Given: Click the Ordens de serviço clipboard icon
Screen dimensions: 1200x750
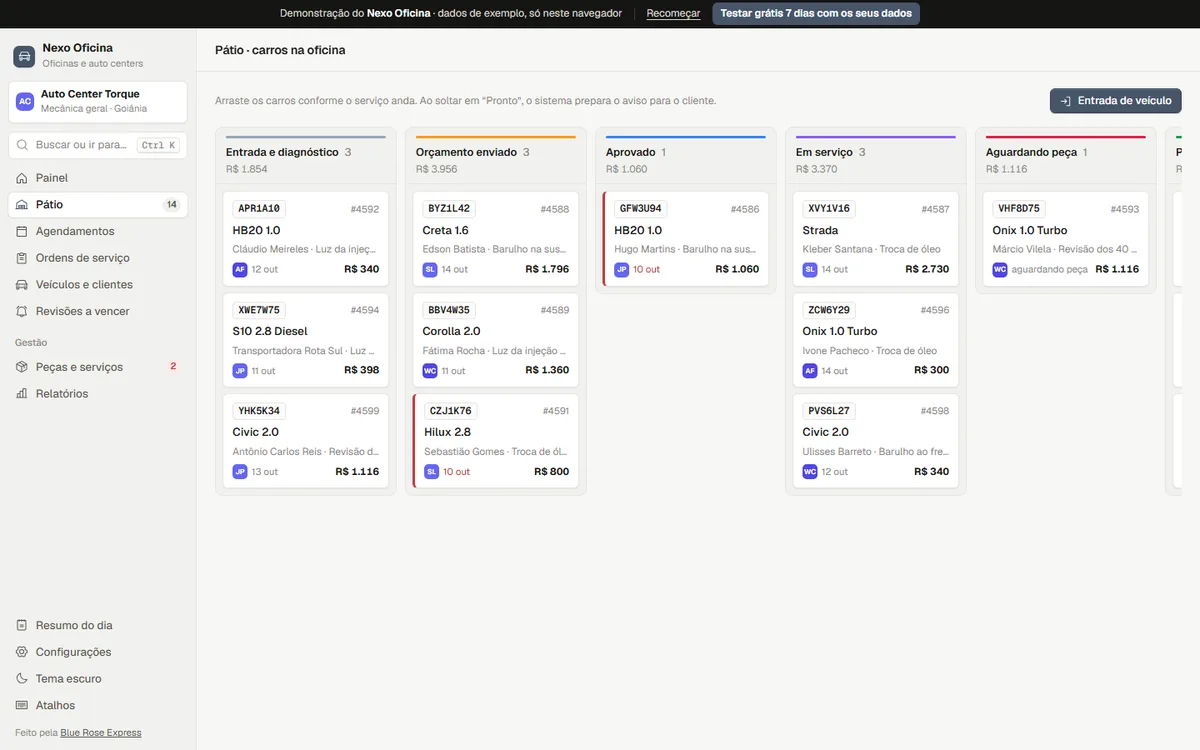Looking at the screenshot, I should 22,258.
